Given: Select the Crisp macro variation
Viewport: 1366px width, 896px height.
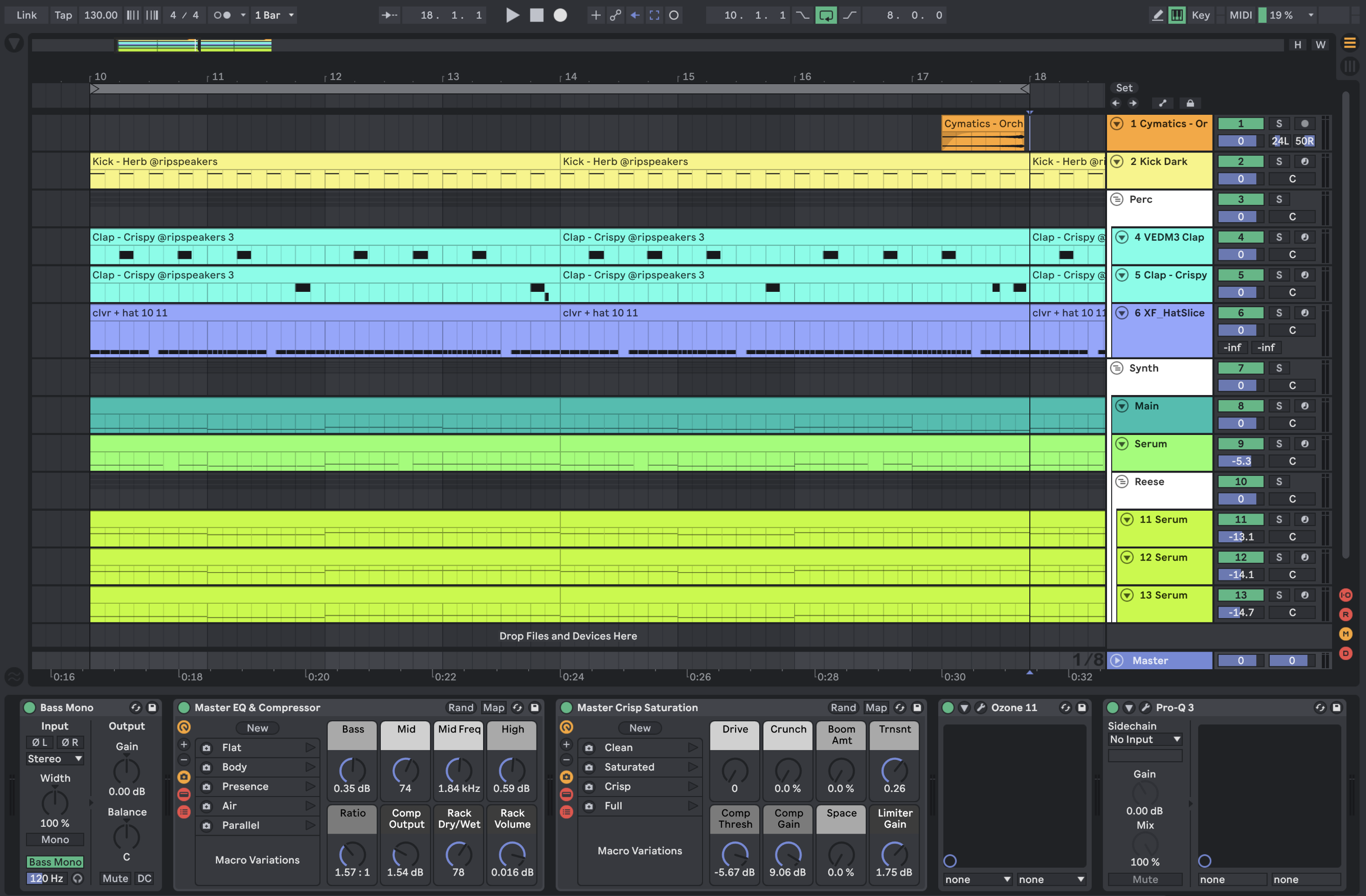Looking at the screenshot, I should (617, 786).
